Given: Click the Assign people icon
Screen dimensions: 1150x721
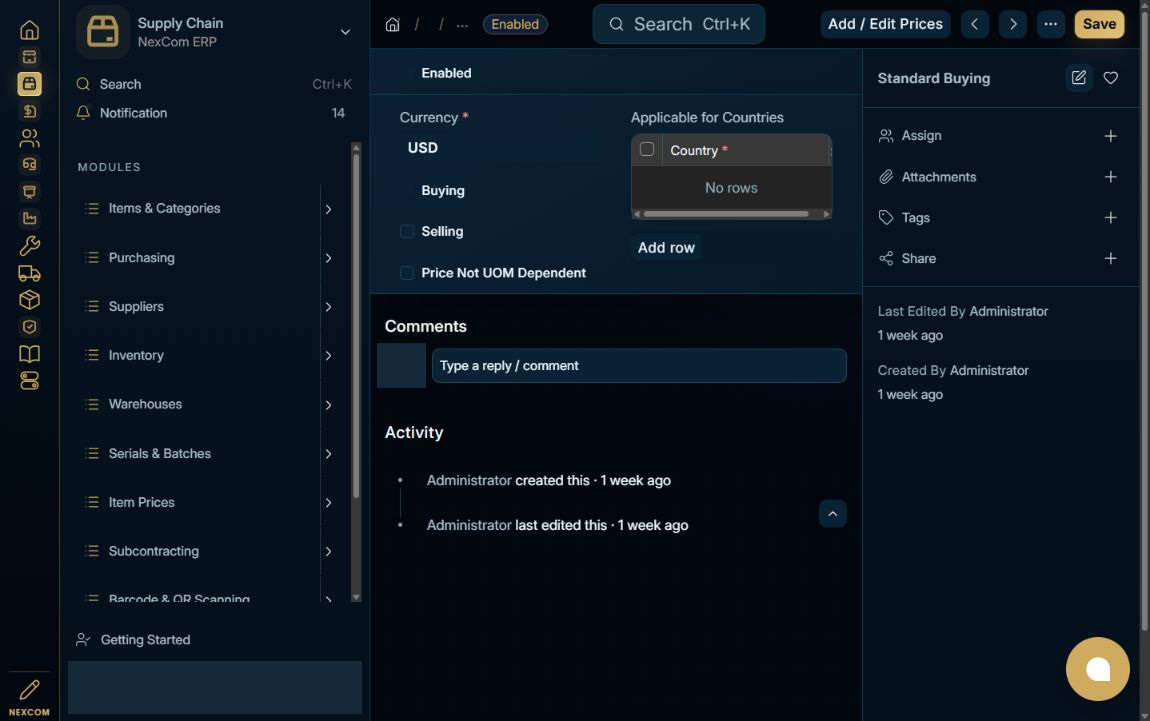Looking at the screenshot, I should click(886, 136).
